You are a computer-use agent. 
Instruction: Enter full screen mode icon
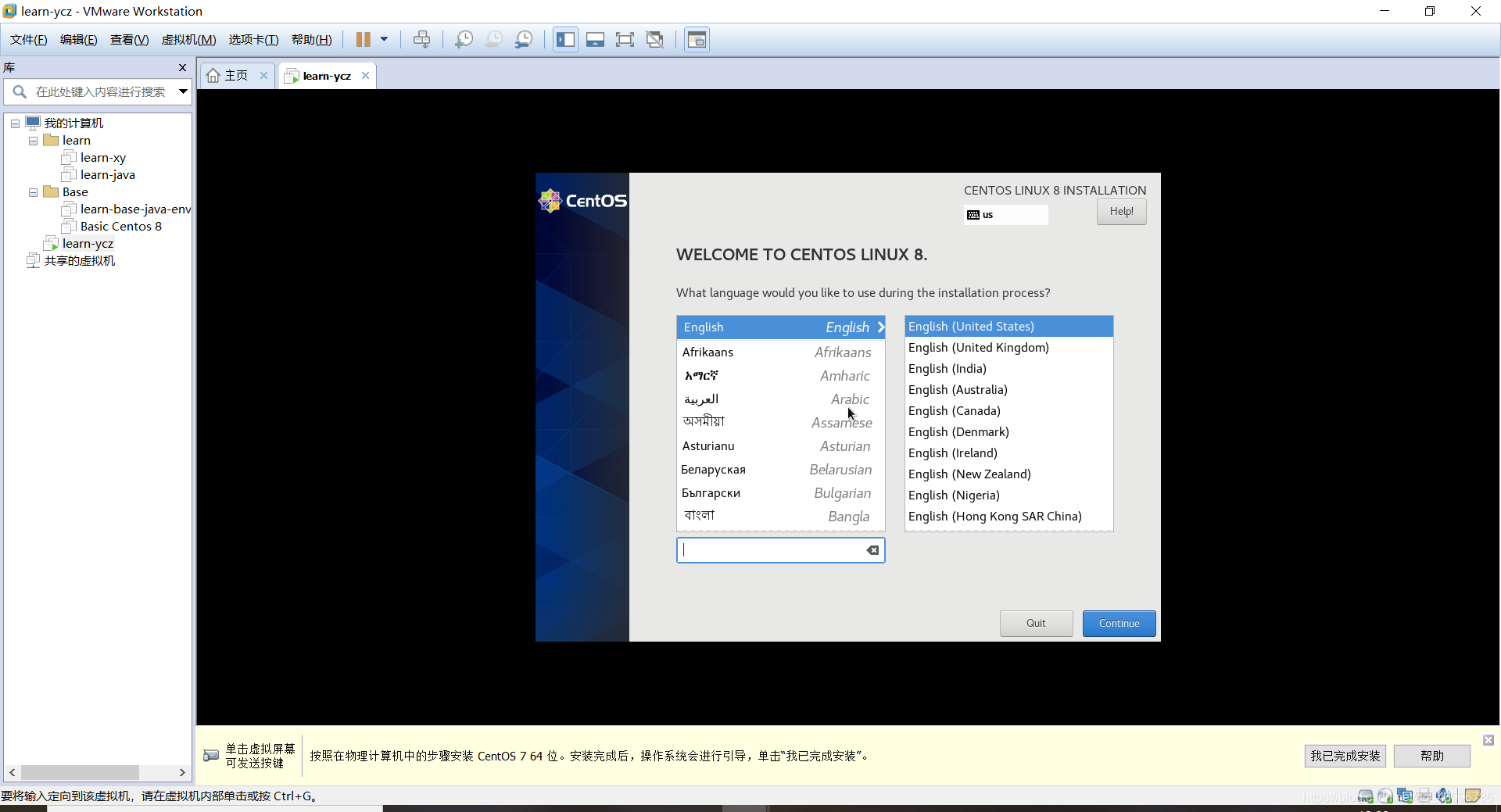(625, 40)
